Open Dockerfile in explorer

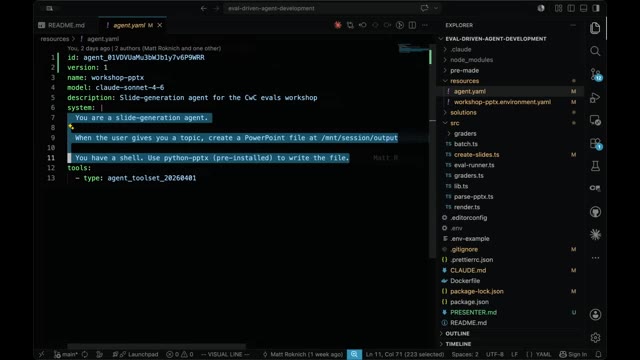click(465, 281)
